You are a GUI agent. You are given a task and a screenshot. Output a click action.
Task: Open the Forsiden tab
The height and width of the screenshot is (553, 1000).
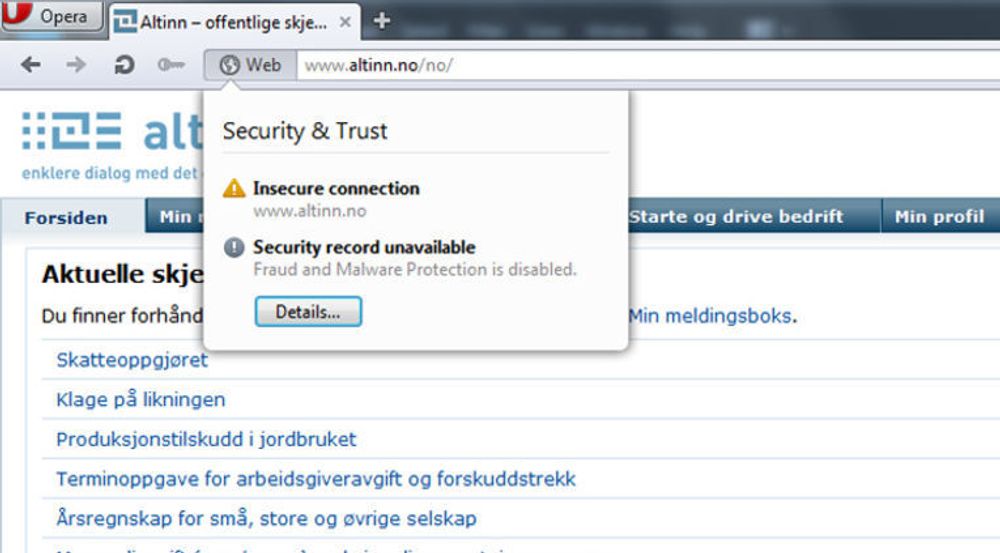click(66, 218)
